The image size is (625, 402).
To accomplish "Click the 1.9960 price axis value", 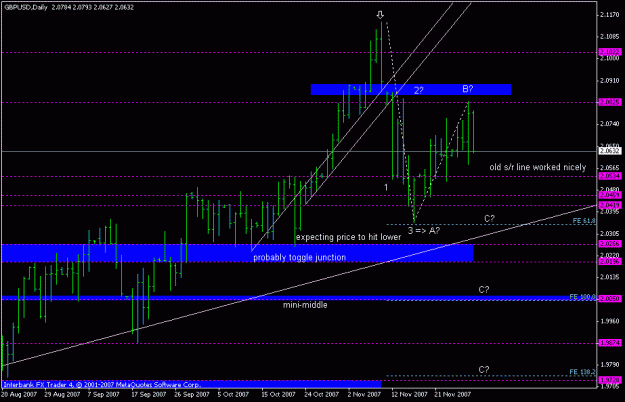I will 610,321.
